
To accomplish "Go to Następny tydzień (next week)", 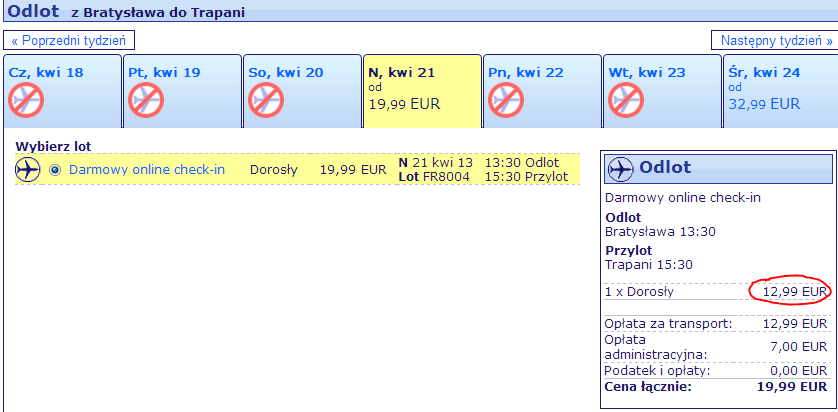I will coord(777,40).
